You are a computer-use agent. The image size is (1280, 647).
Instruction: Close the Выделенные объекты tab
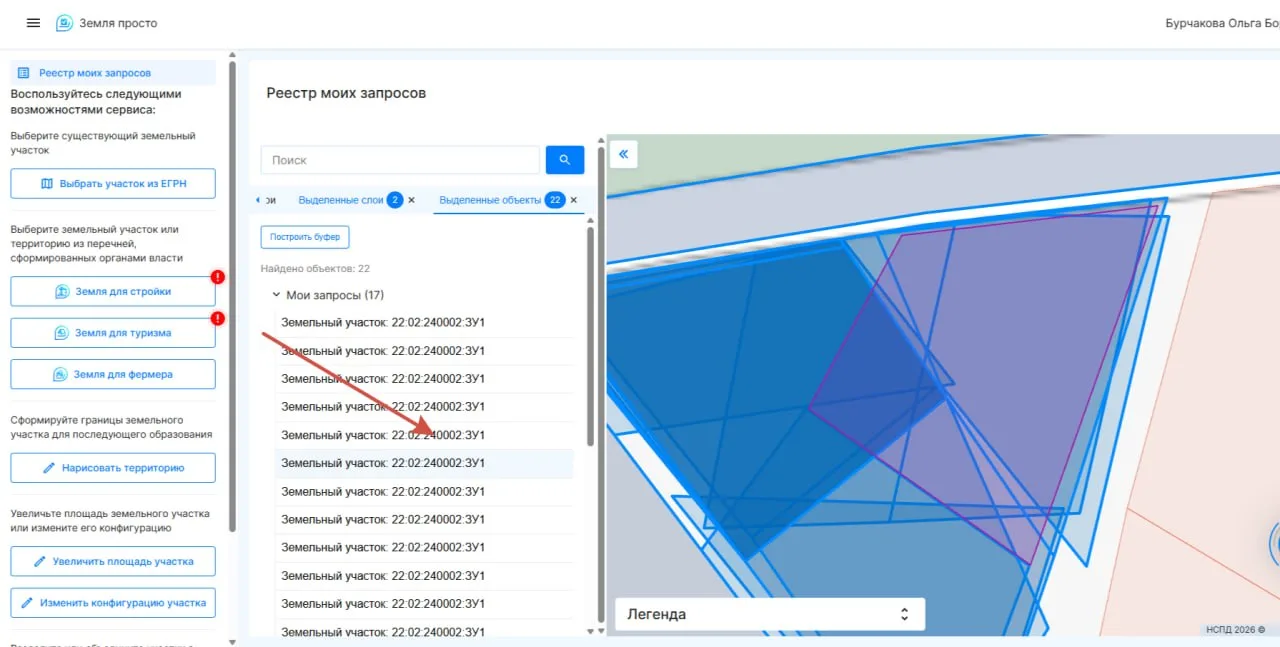[x=574, y=200]
